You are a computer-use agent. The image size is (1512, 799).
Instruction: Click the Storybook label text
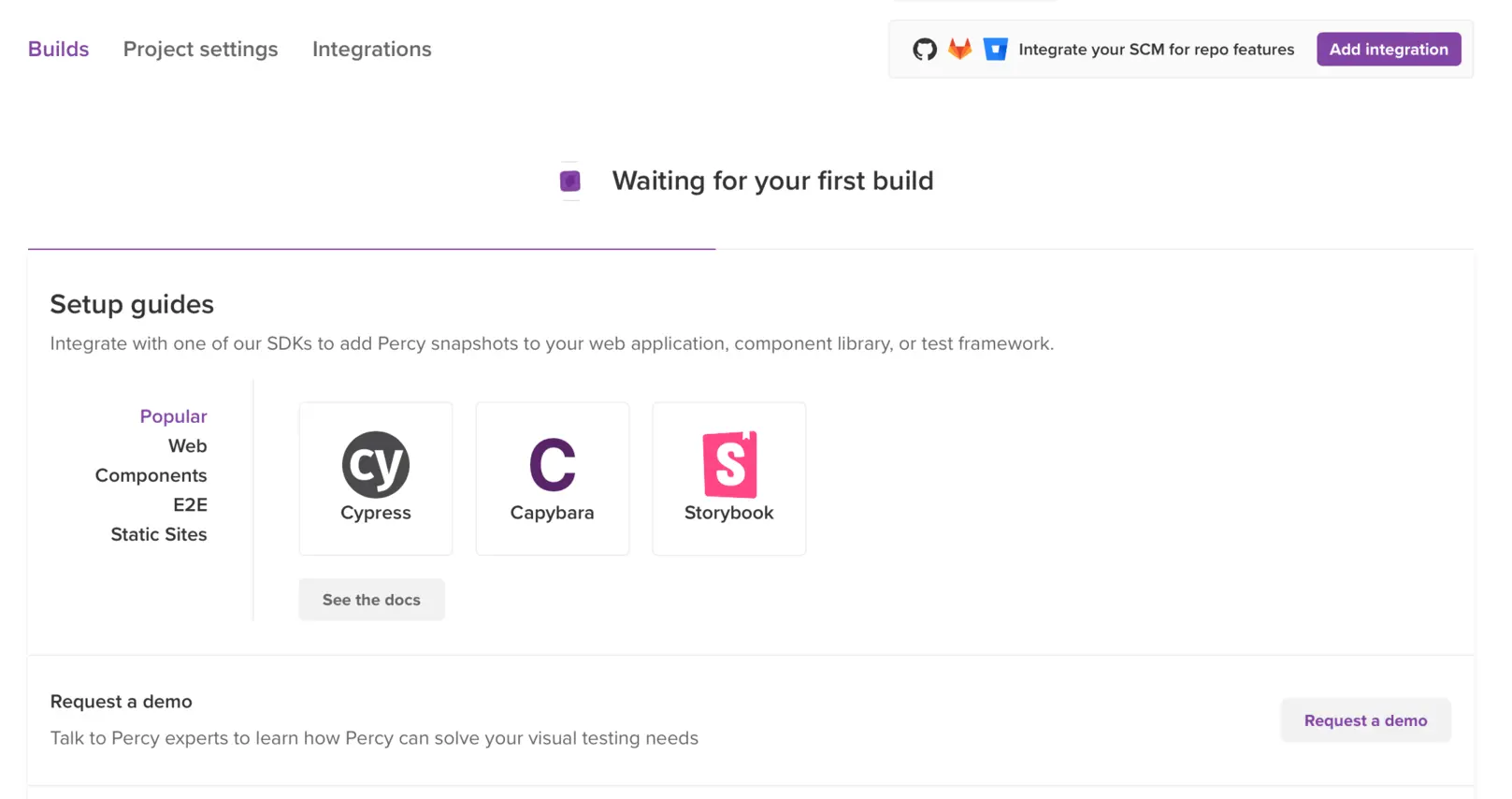[729, 513]
